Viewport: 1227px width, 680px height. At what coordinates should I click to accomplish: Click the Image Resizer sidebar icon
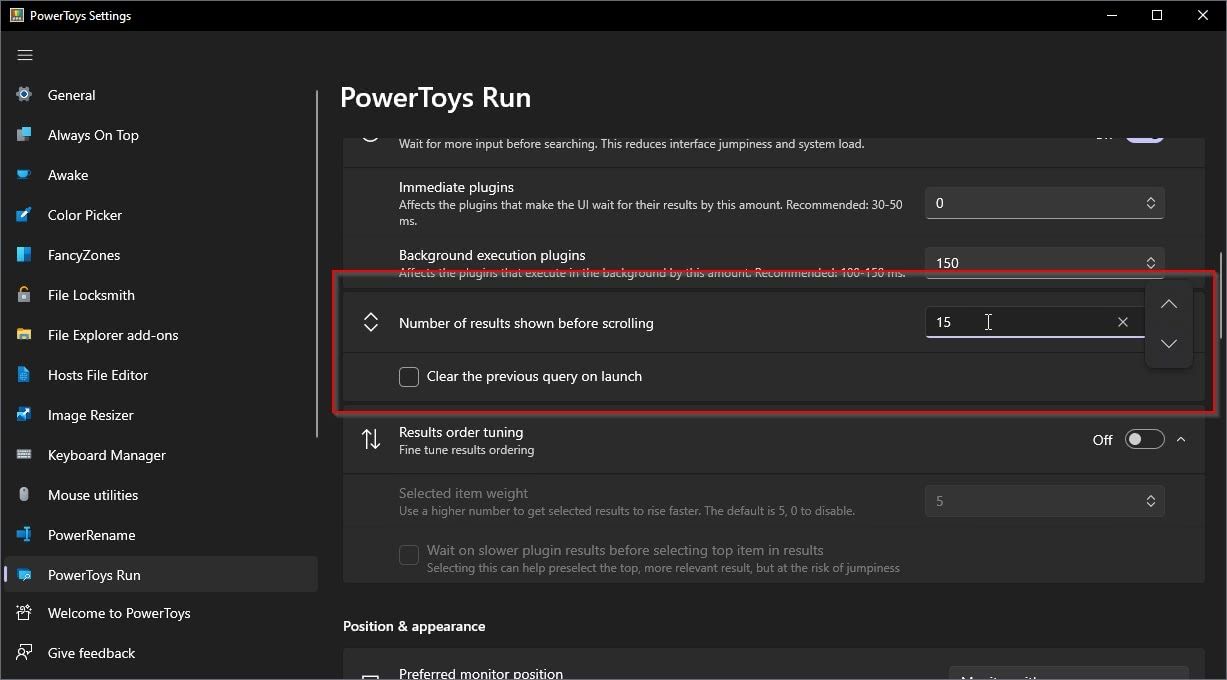tap(24, 415)
